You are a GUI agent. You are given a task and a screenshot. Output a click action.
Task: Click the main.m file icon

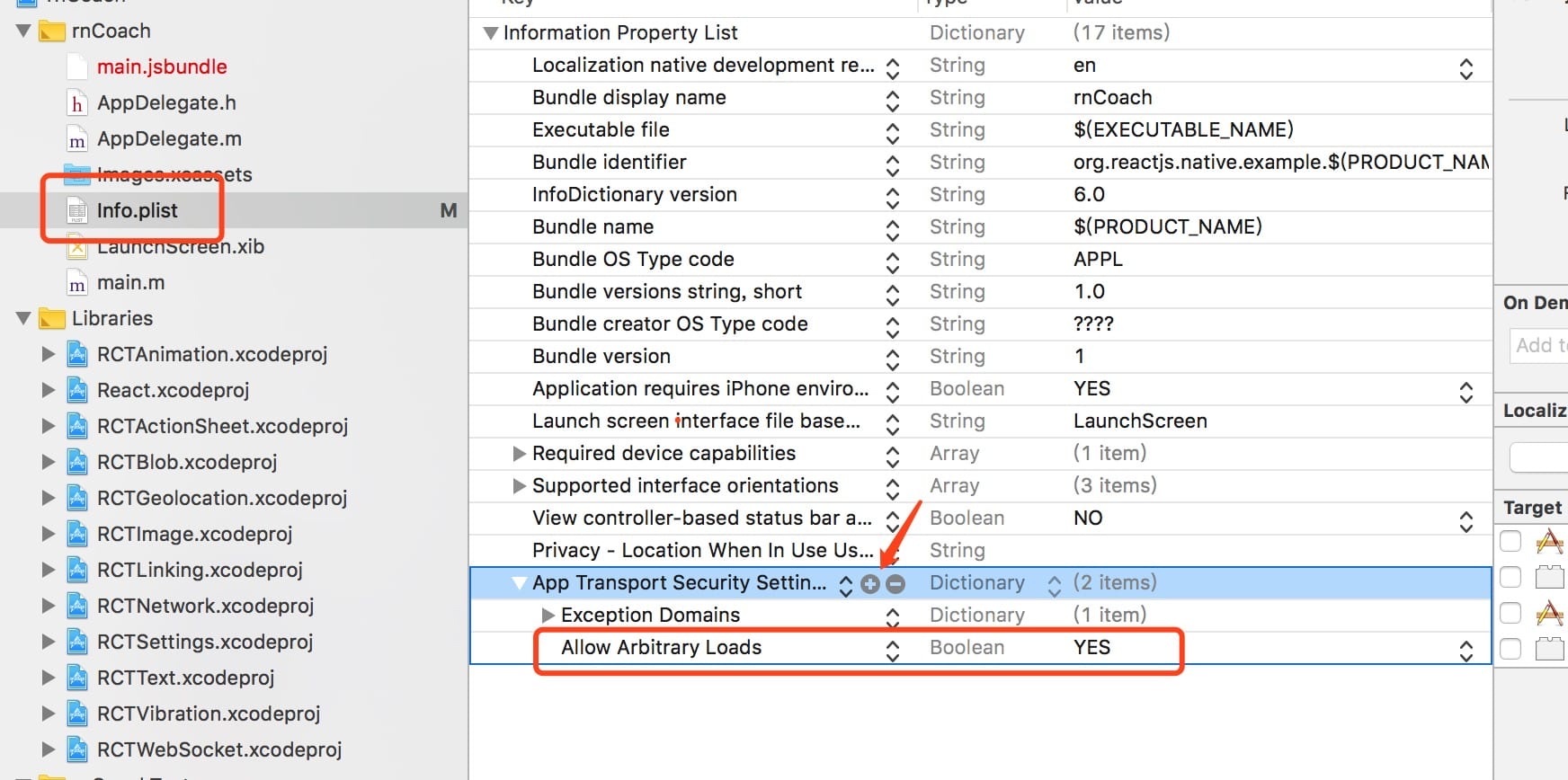(78, 283)
